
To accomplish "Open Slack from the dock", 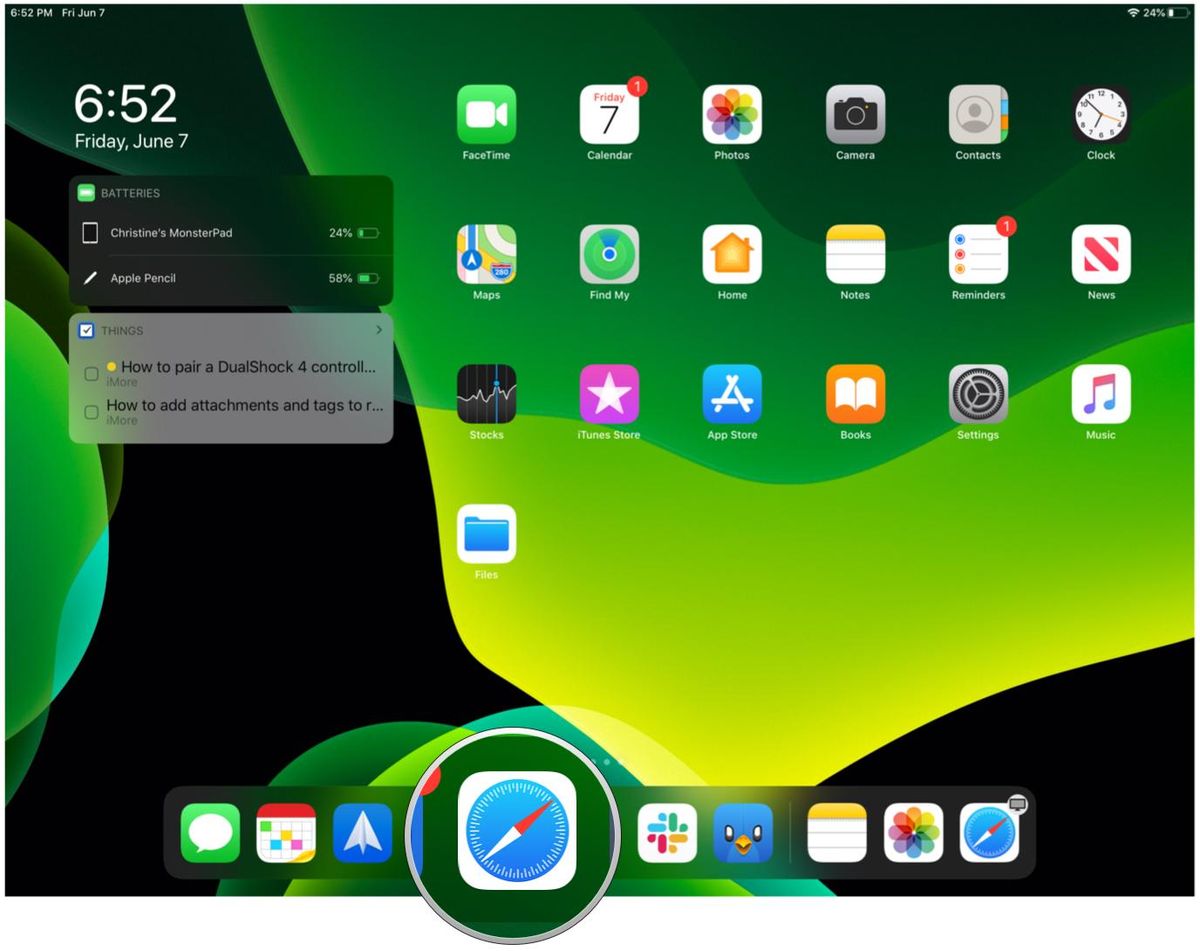I will (x=667, y=833).
